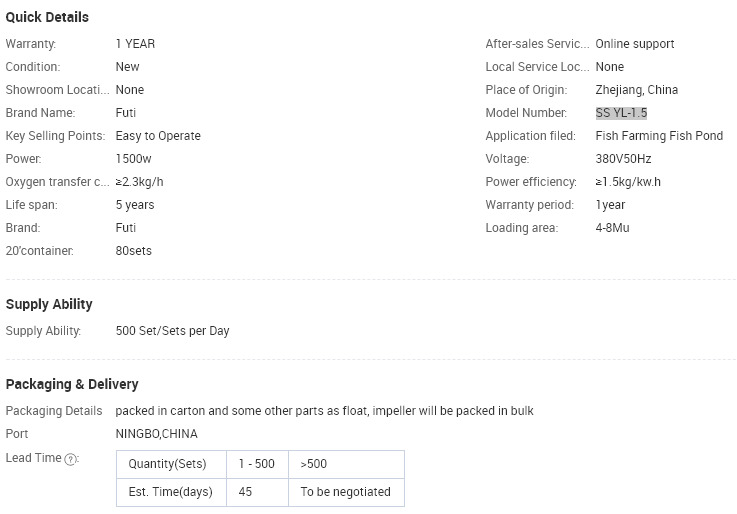The height and width of the screenshot is (514, 737).
Task: Click the Lead Time help question-mark icon
Action: point(70,459)
